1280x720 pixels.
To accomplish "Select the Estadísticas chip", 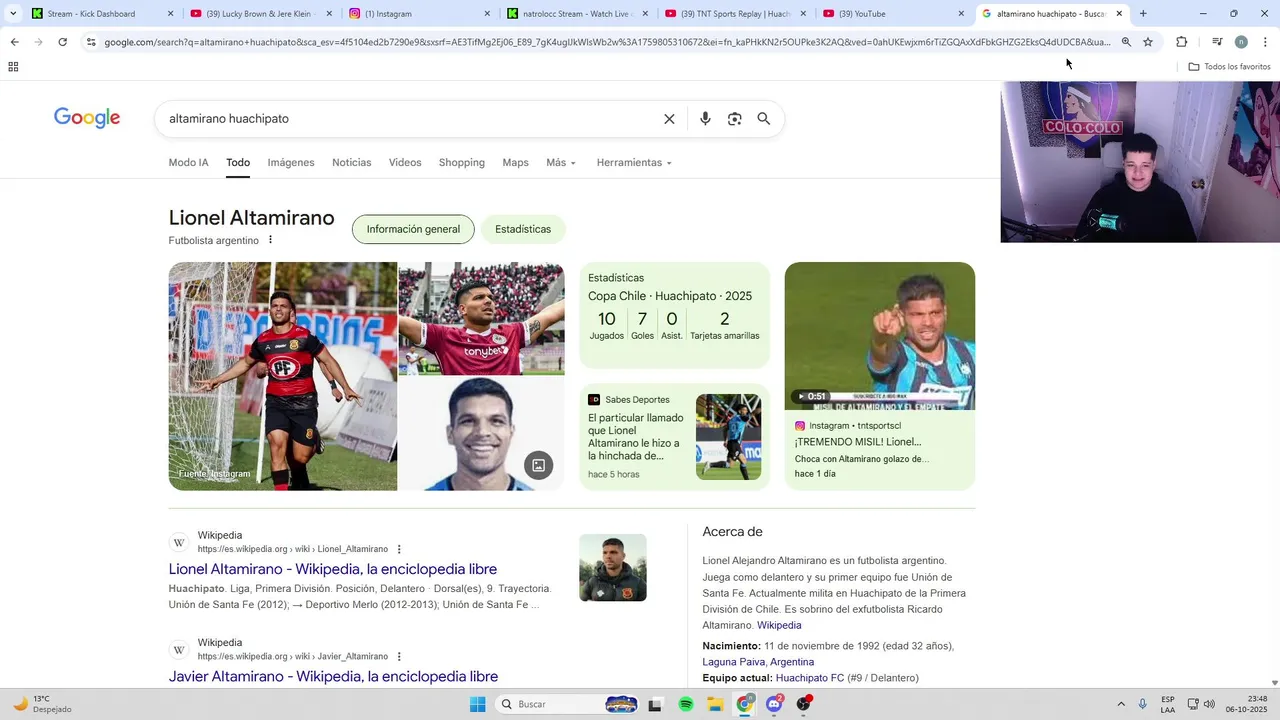I will click(523, 229).
